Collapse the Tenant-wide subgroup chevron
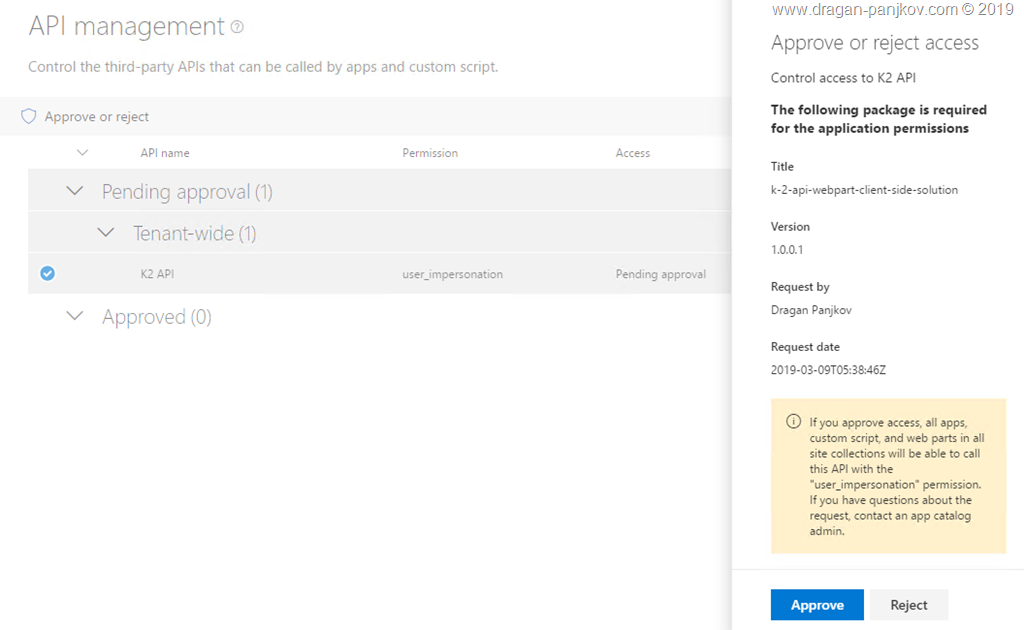The height and width of the screenshot is (630, 1024). [x=106, y=233]
